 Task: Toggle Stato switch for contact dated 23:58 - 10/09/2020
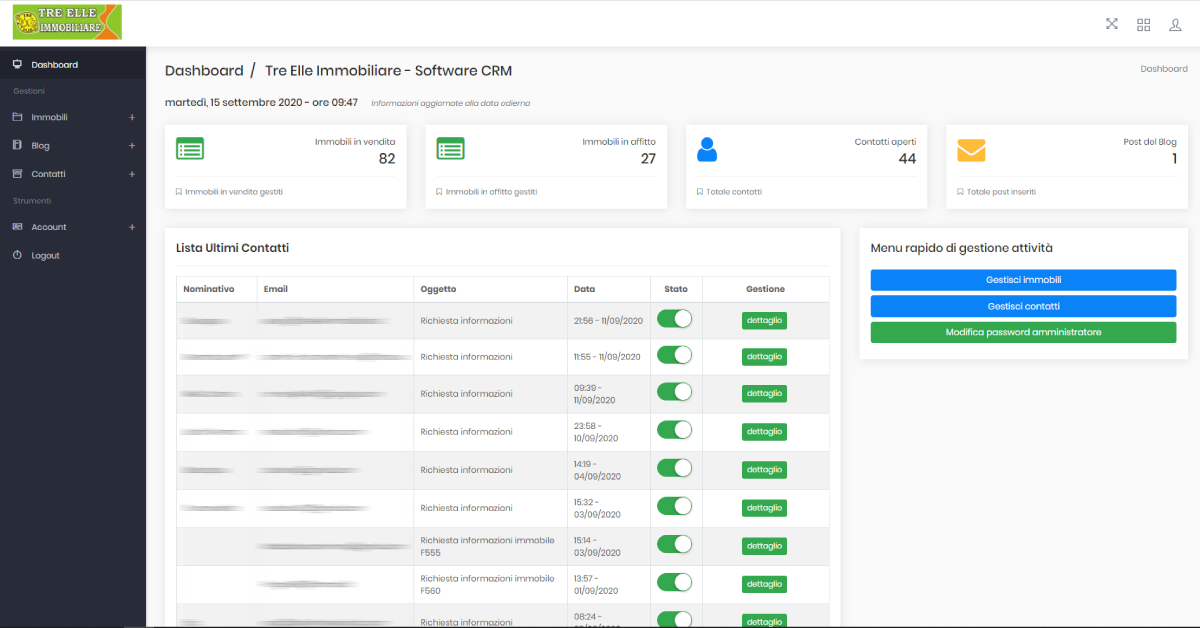coord(675,430)
